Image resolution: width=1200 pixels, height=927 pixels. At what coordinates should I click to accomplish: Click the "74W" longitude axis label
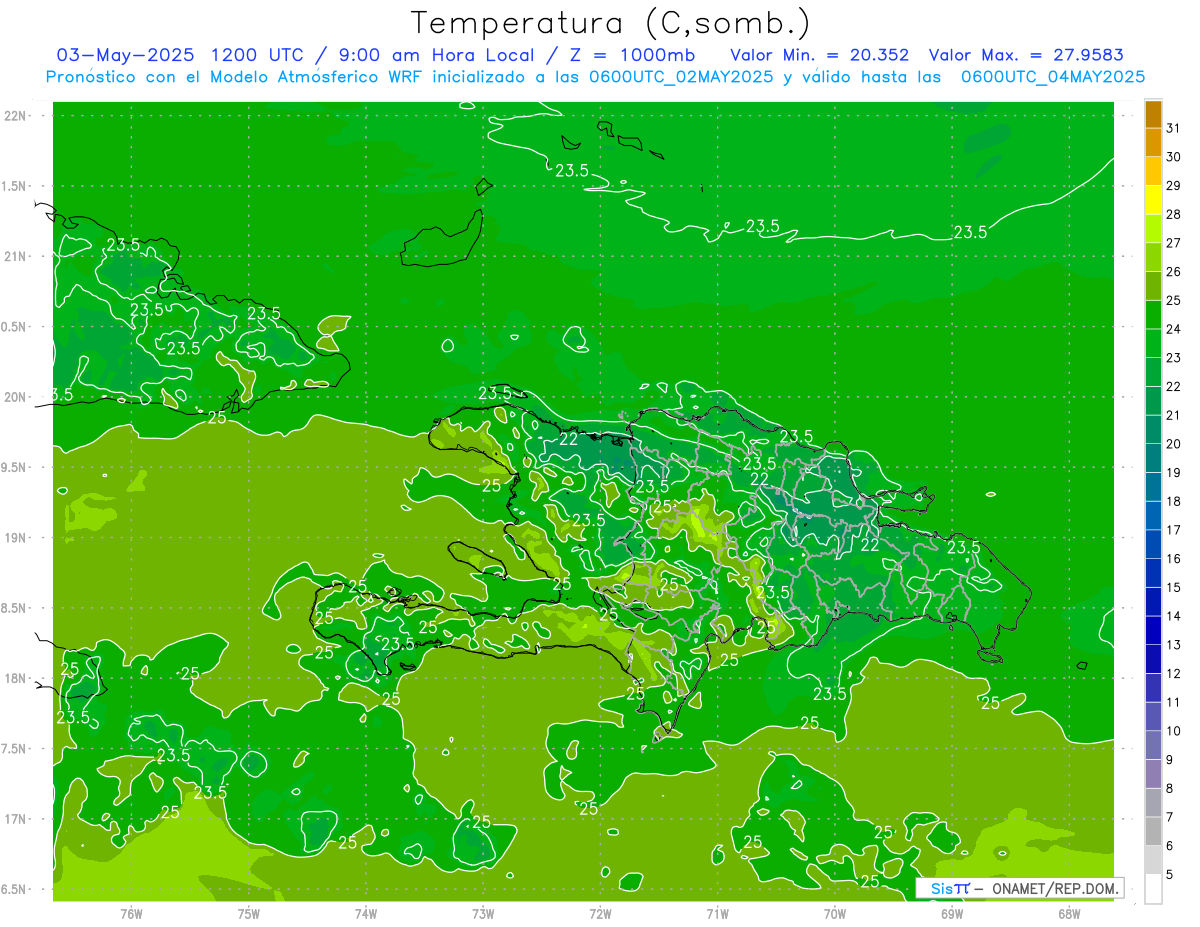pos(366,913)
